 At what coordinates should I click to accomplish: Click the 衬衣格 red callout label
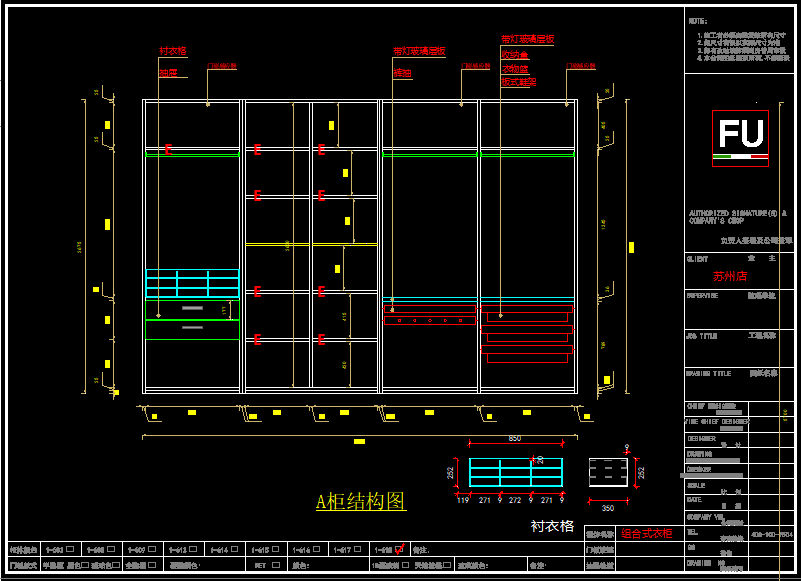[172, 51]
